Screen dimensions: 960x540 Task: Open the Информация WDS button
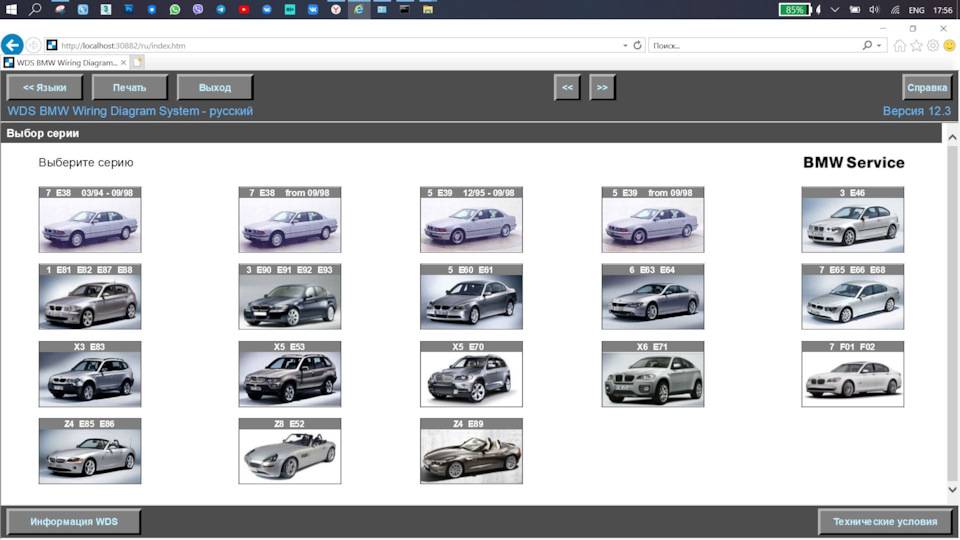click(x=74, y=522)
